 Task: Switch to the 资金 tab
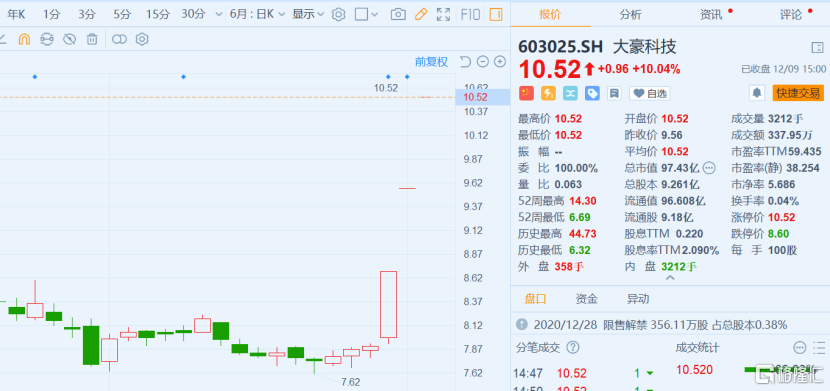(x=587, y=299)
